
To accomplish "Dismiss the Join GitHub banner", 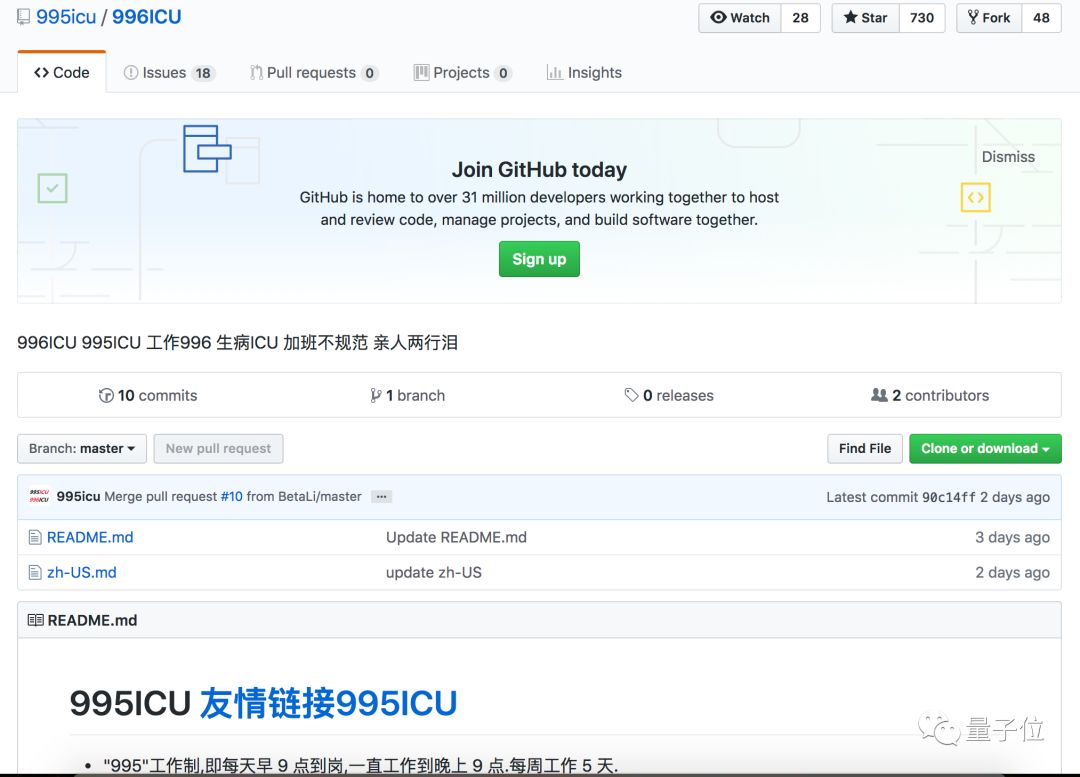I will [1008, 157].
